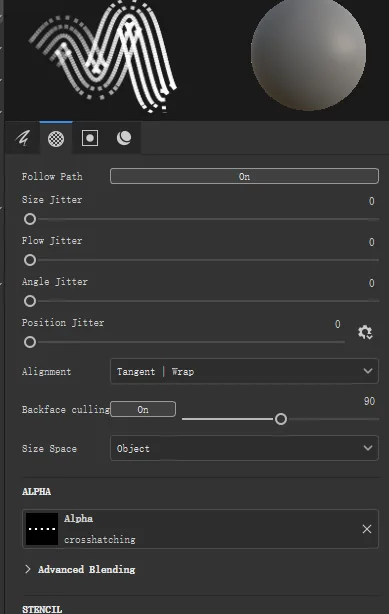Click the Angle Jitter value 0
This screenshot has width=389, height=614.
point(371,283)
